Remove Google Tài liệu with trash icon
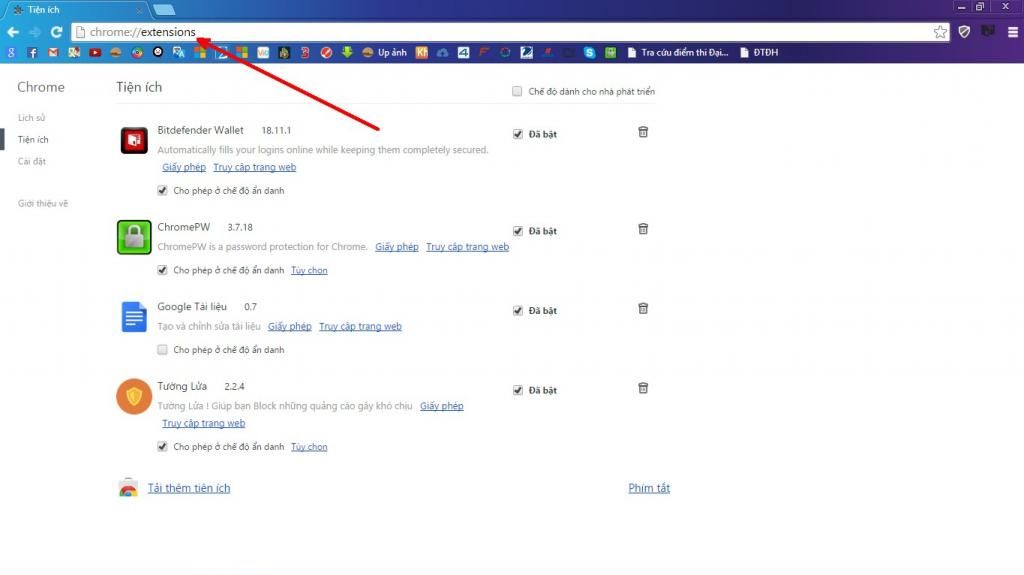 click(643, 308)
